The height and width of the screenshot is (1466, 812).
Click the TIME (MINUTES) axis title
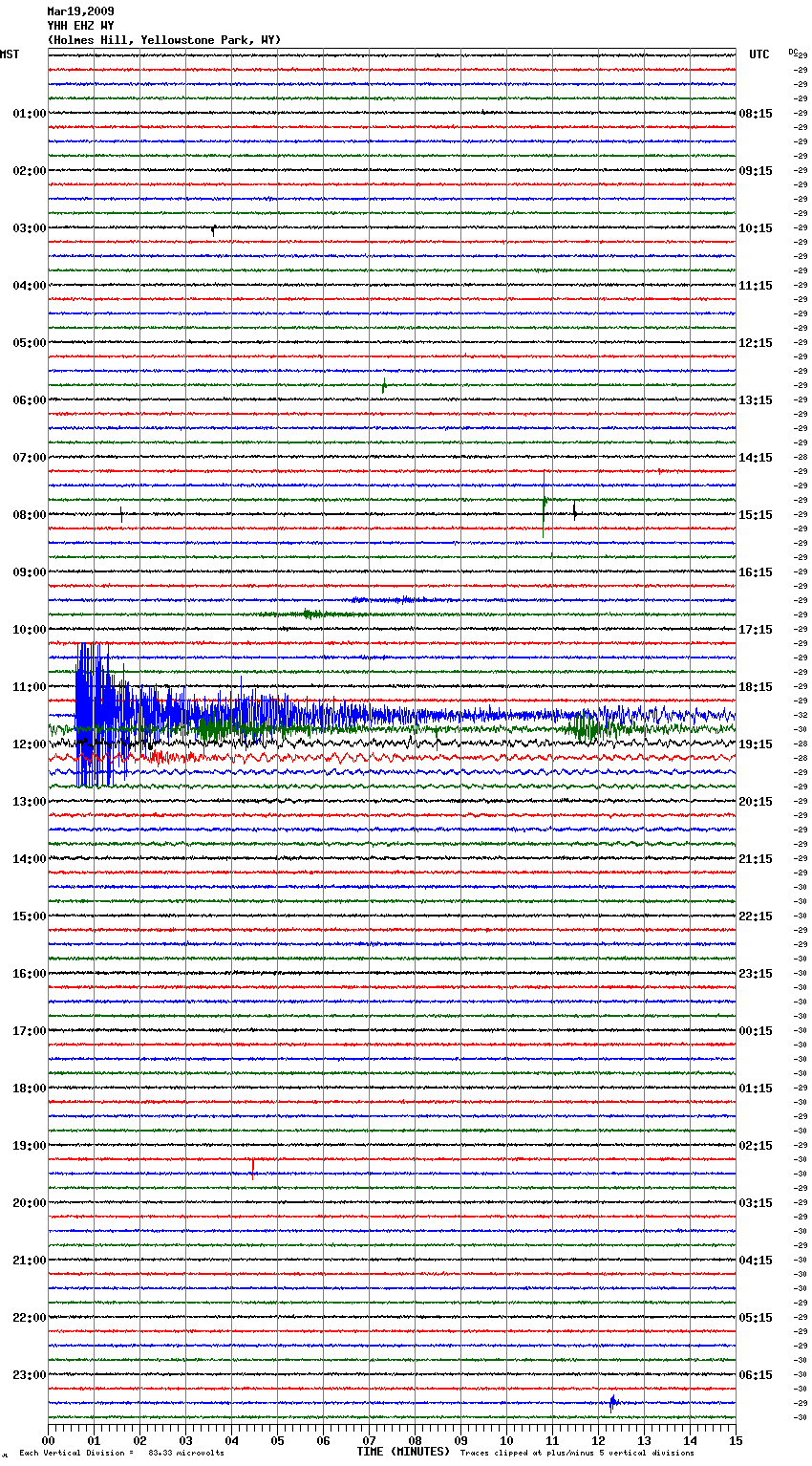(x=403, y=1452)
